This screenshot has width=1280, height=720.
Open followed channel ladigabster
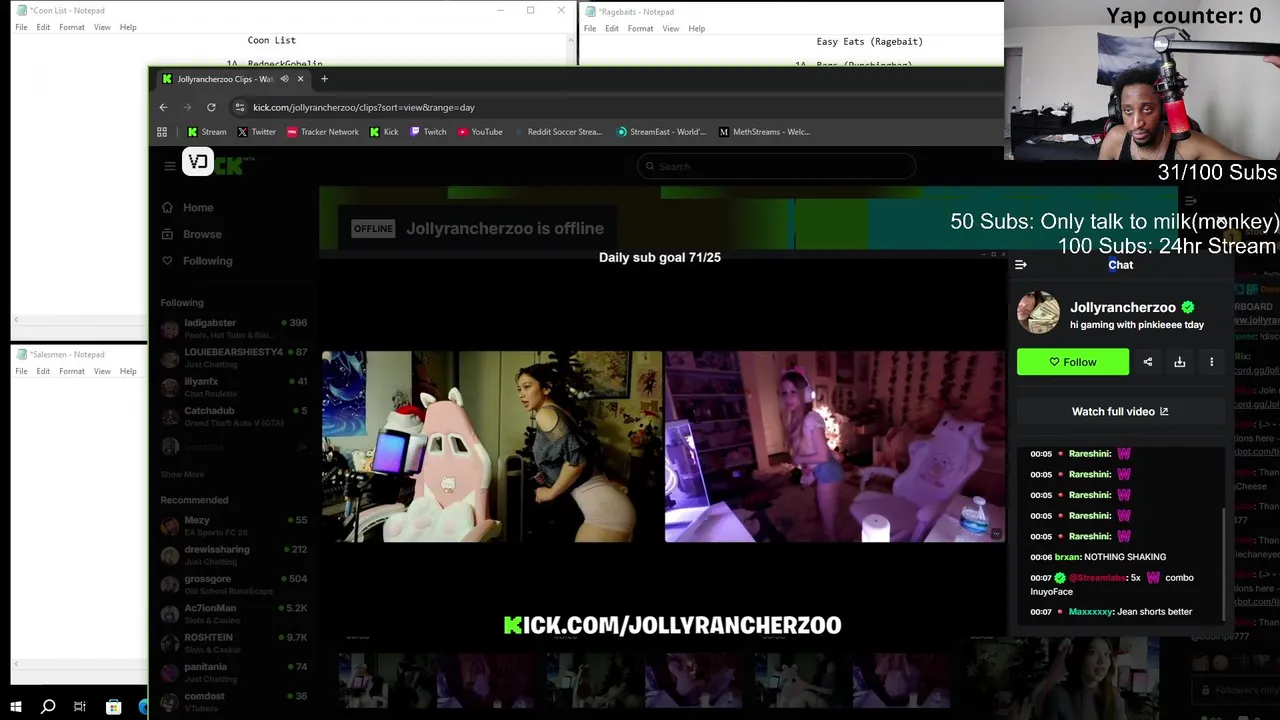pyautogui.click(x=233, y=328)
